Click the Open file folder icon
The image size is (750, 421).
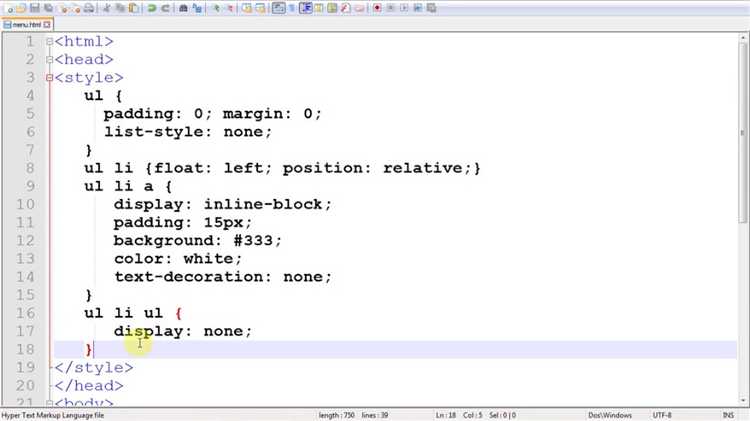click(21, 8)
